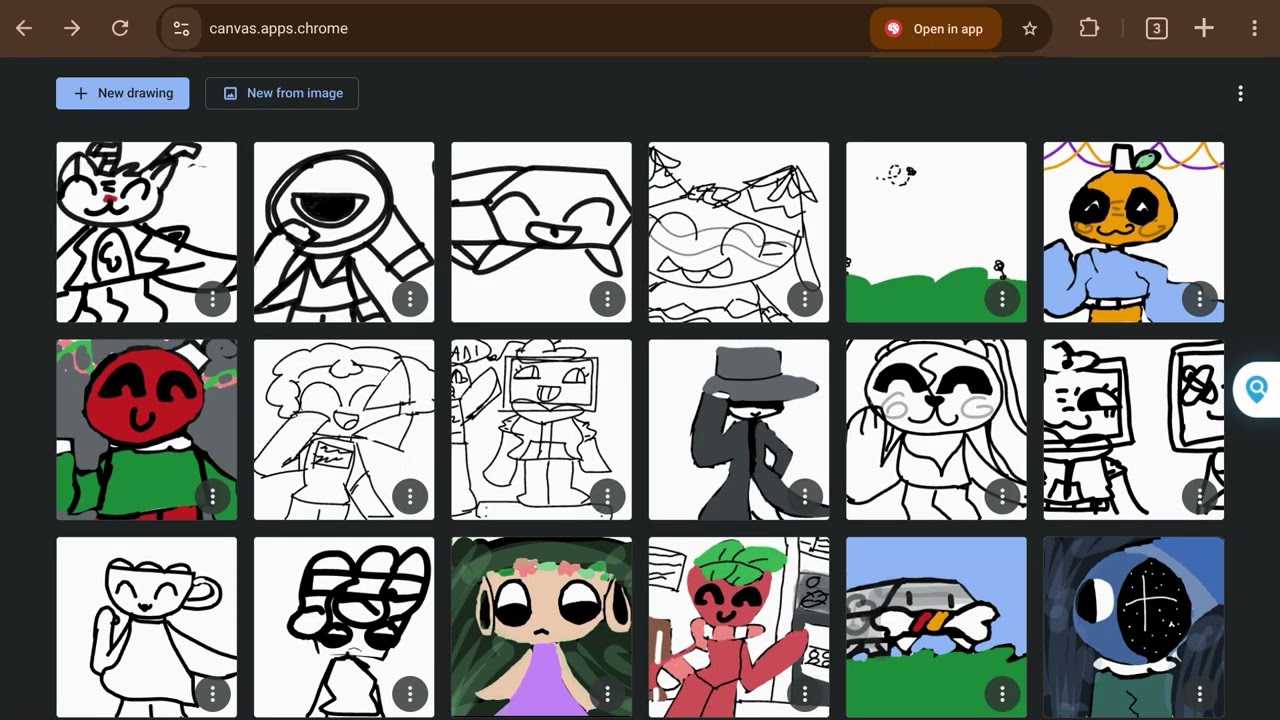Open options for the strawberry character drawing
1280x720 pixels.
tap(805, 693)
